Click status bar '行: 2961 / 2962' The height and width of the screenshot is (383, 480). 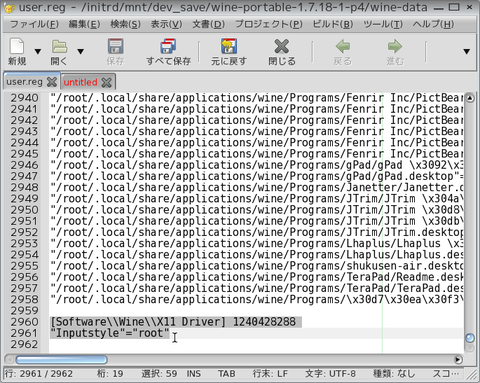pos(39,374)
